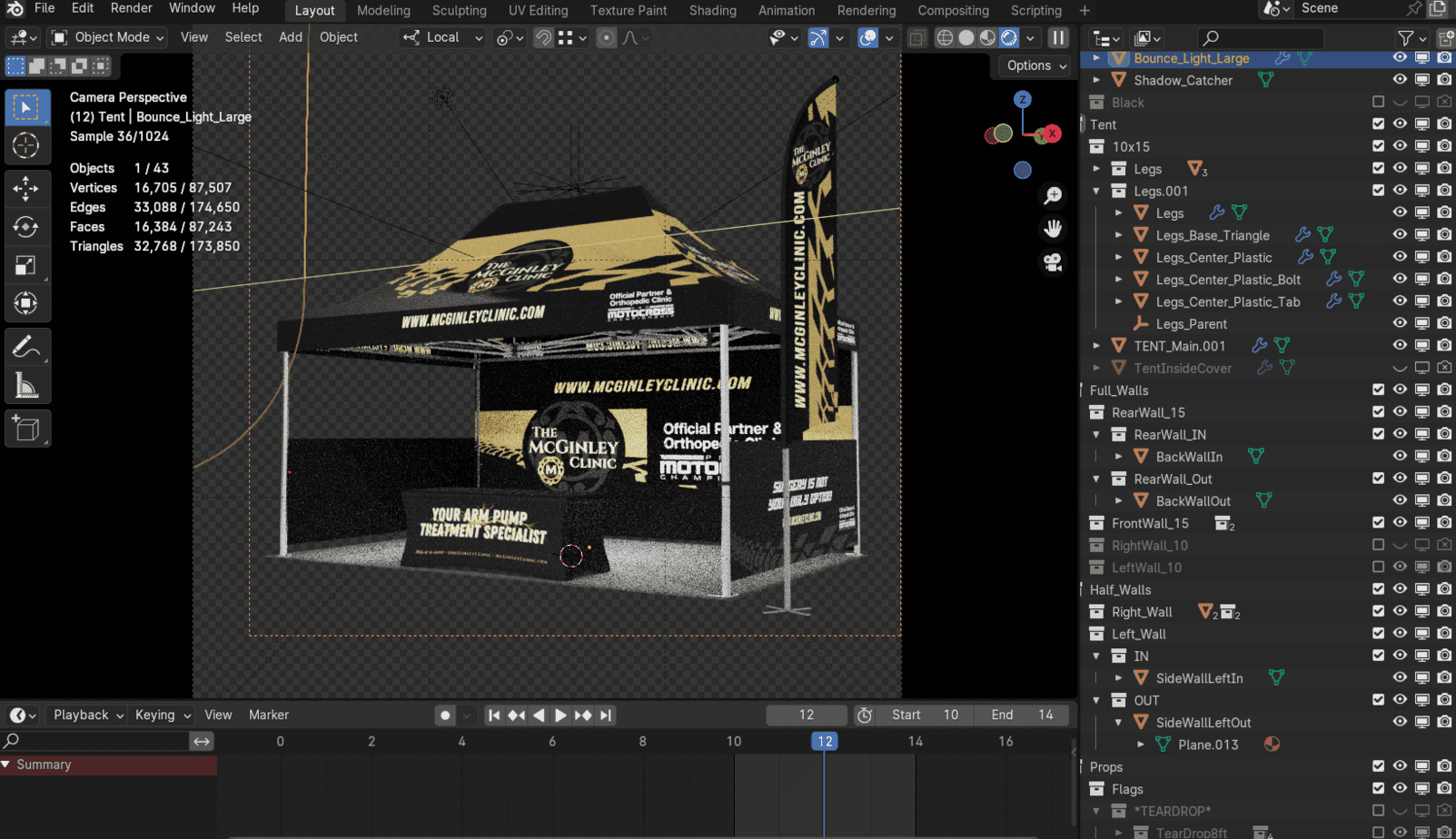Toggle snapping magnet icon
The width and height of the screenshot is (1456, 839).
point(543,37)
